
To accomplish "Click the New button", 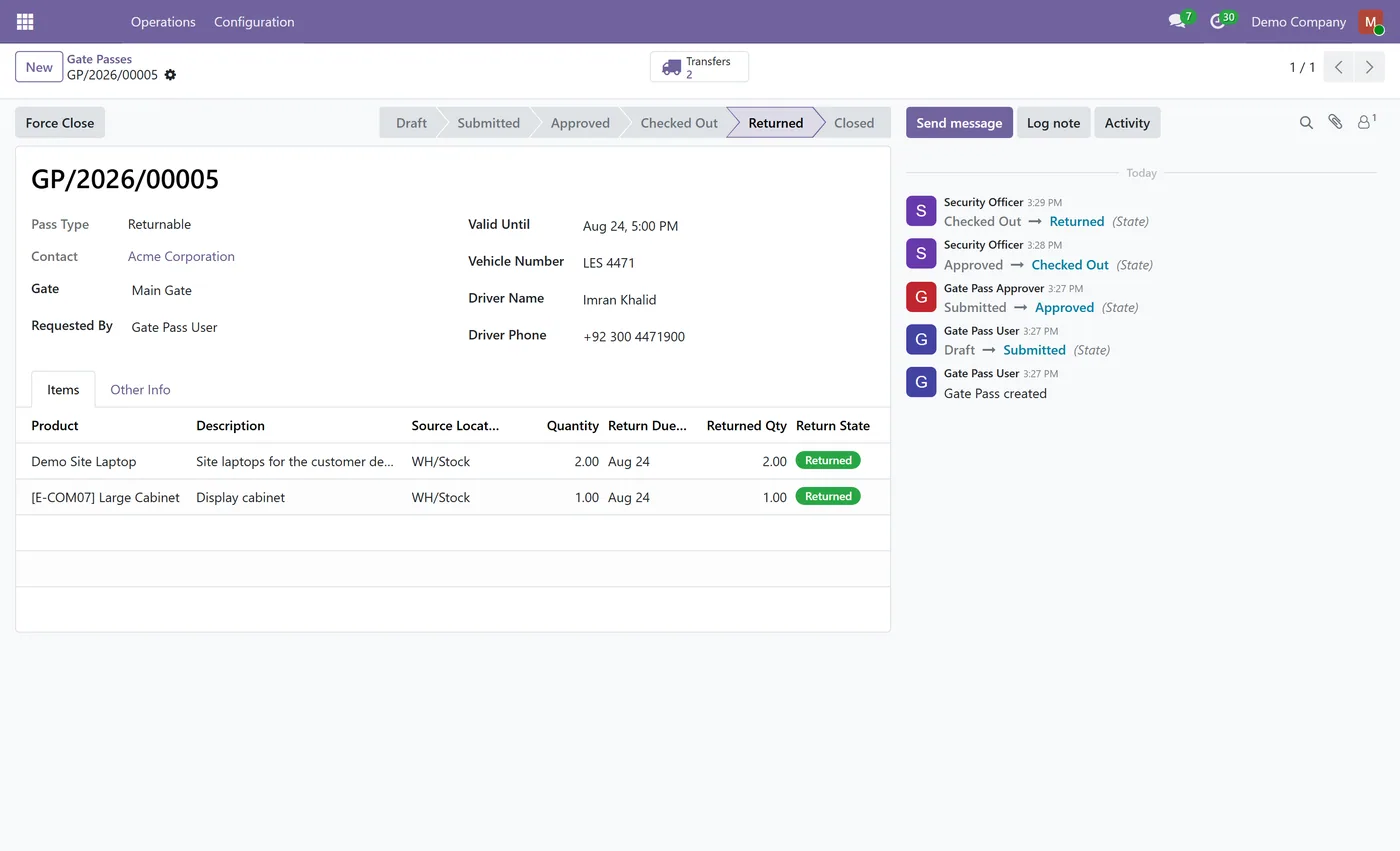I will click(x=39, y=67).
